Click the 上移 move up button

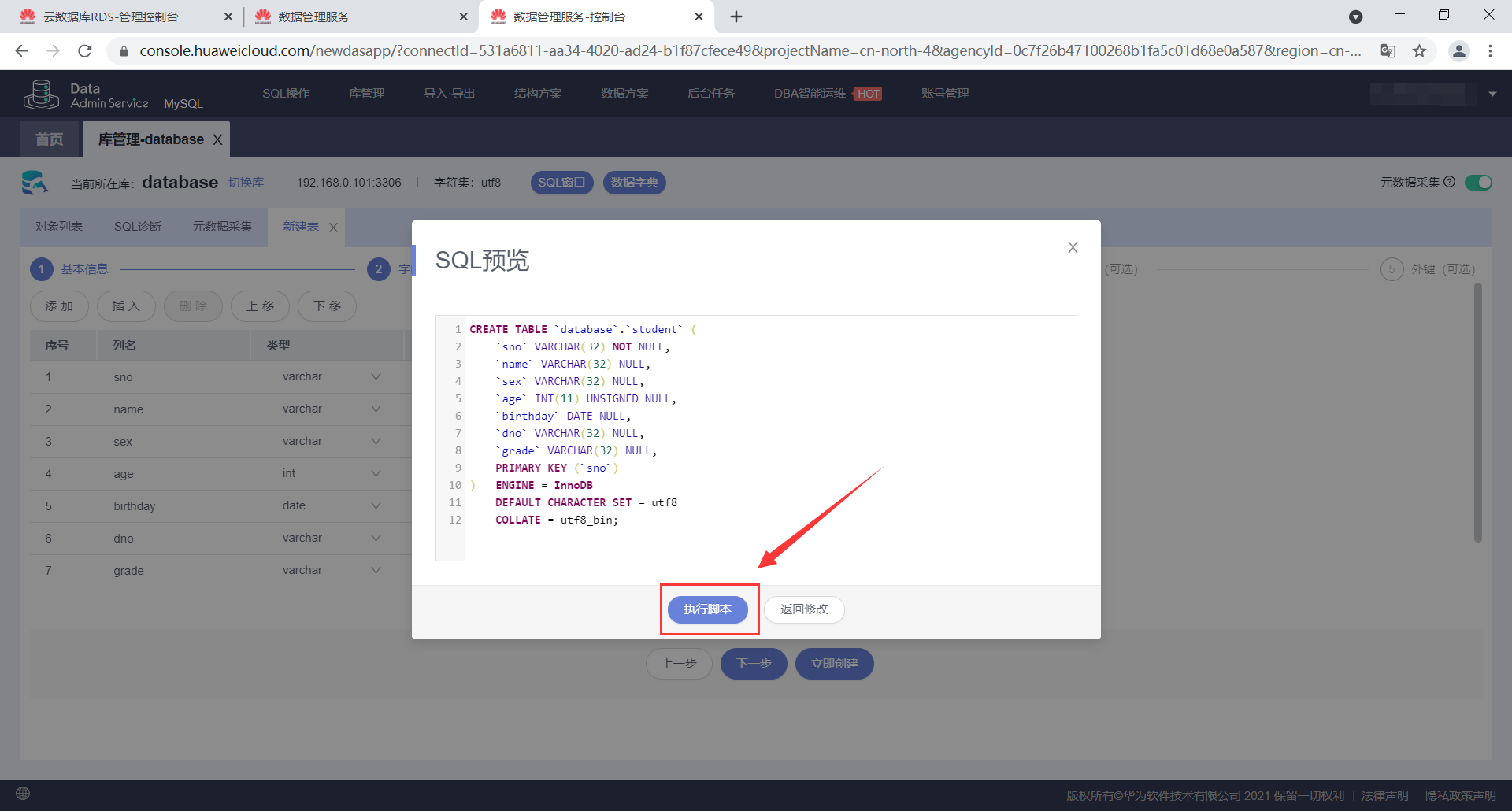[x=260, y=306]
